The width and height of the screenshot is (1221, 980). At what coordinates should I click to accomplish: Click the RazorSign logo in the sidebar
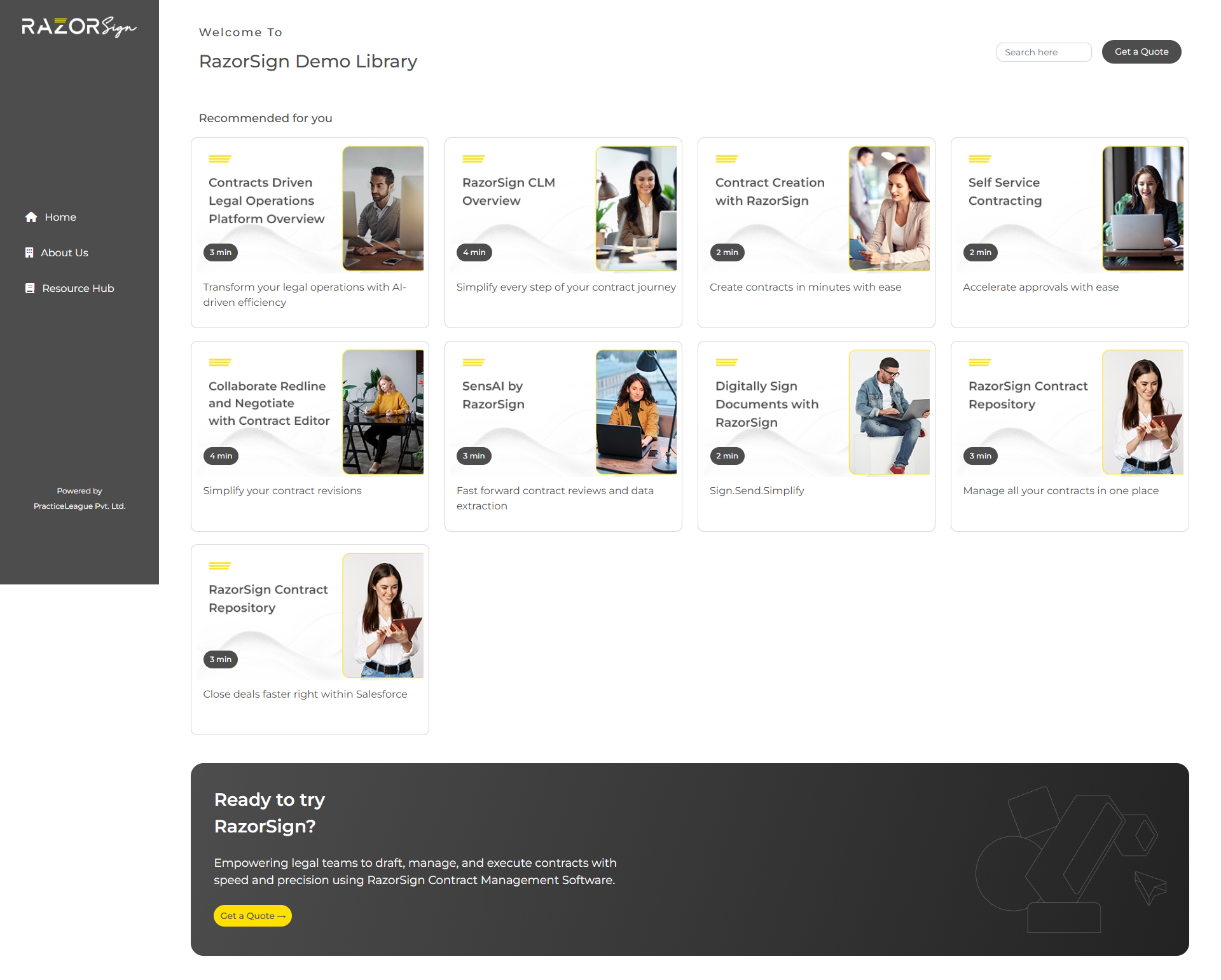pyautogui.click(x=79, y=27)
